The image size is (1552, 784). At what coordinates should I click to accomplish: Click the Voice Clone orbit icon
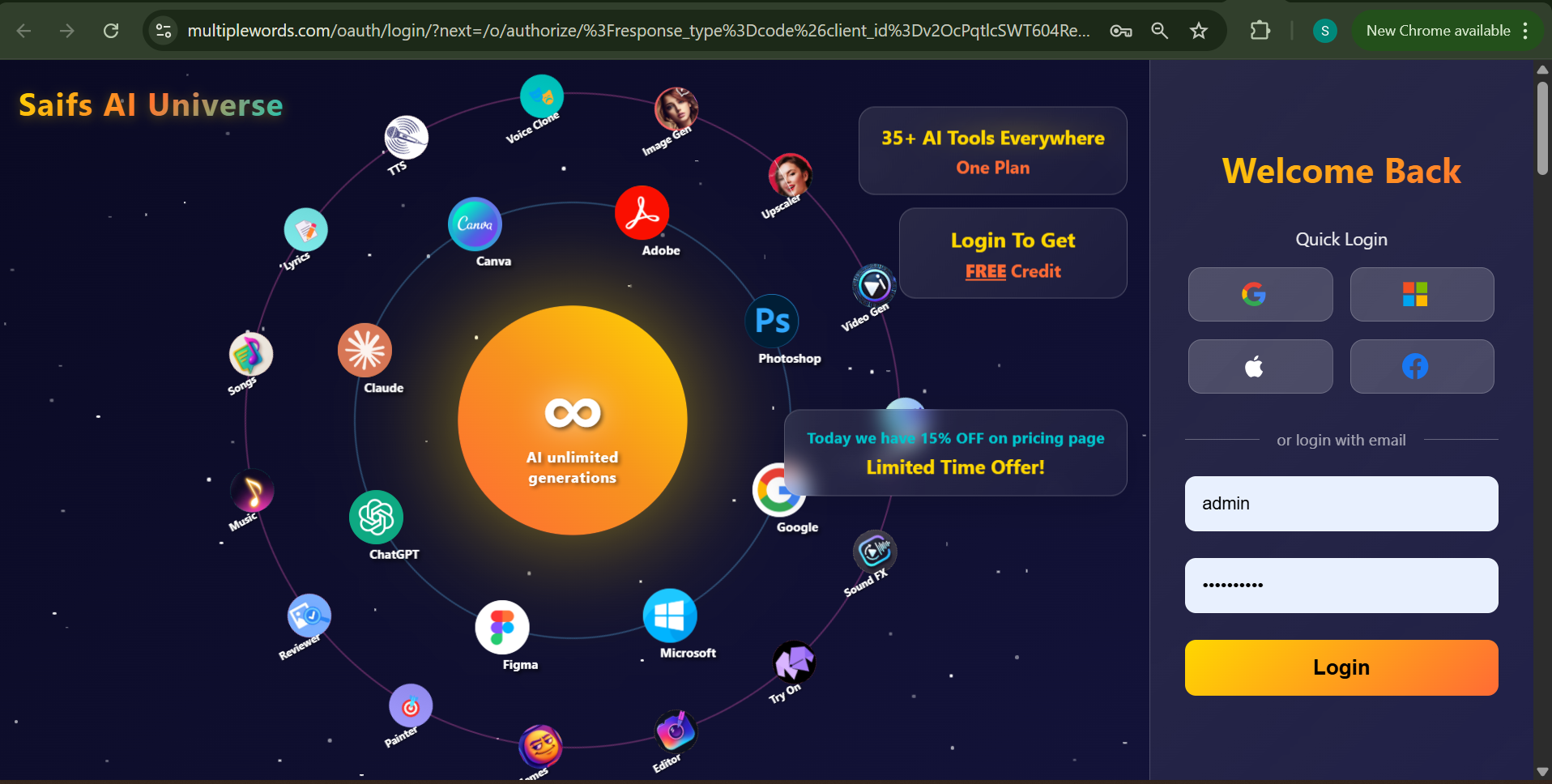click(541, 96)
